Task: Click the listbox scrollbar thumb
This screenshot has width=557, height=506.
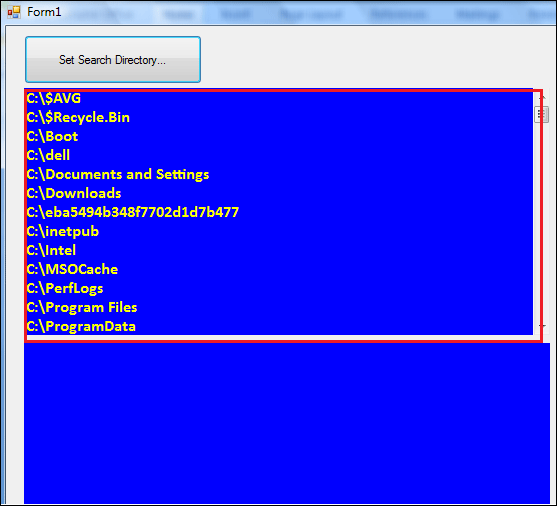Action: tap(541, 114)
